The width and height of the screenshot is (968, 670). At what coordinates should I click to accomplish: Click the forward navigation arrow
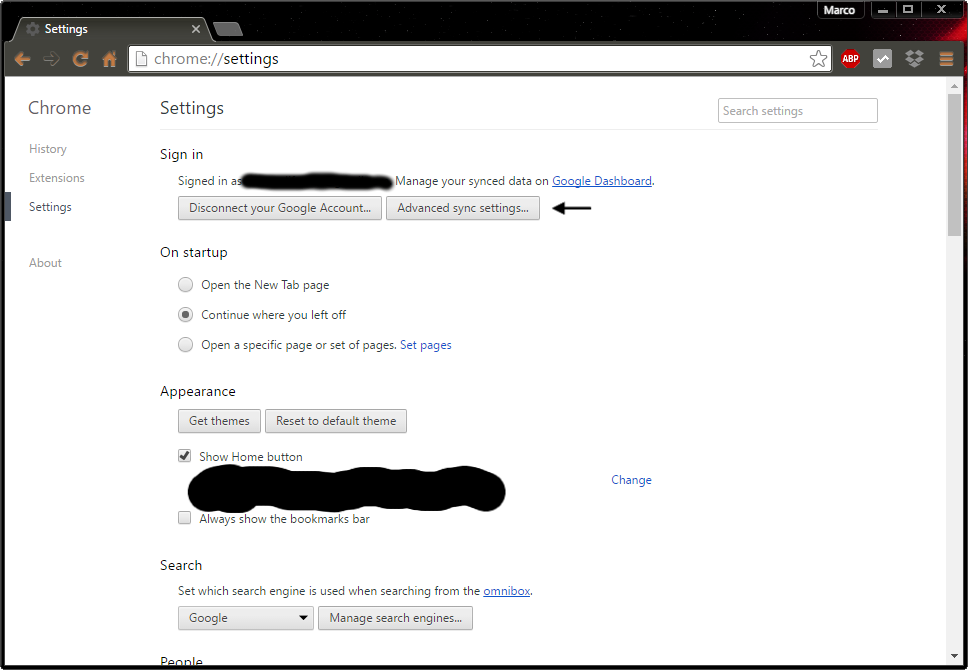(x=51, y=59)
